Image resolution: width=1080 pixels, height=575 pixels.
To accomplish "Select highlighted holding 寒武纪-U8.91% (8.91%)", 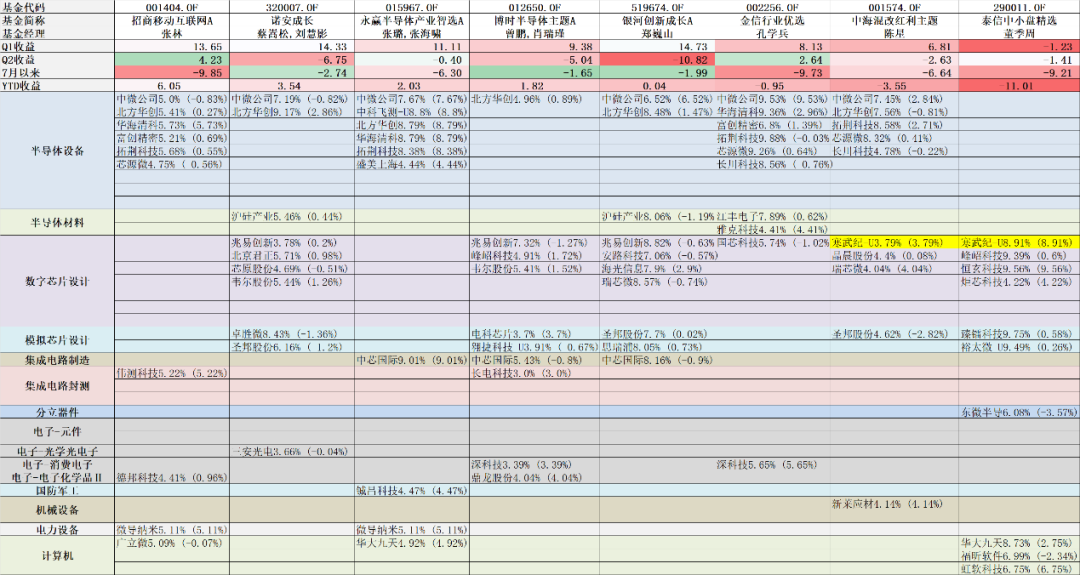I will tap(1017, 242).
